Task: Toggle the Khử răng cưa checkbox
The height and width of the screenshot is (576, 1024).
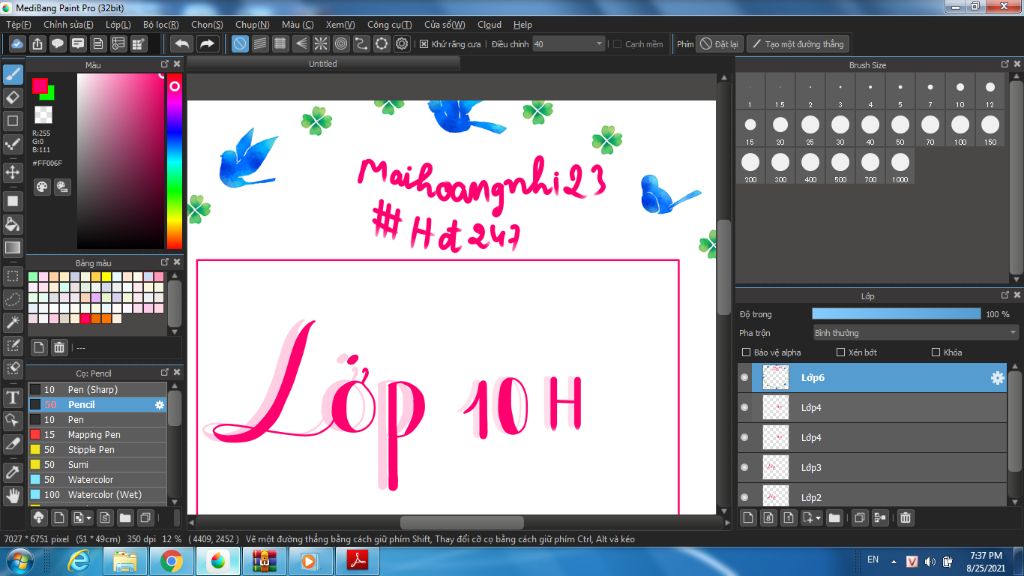Action: pyautogui.click(x=424, y=44)
